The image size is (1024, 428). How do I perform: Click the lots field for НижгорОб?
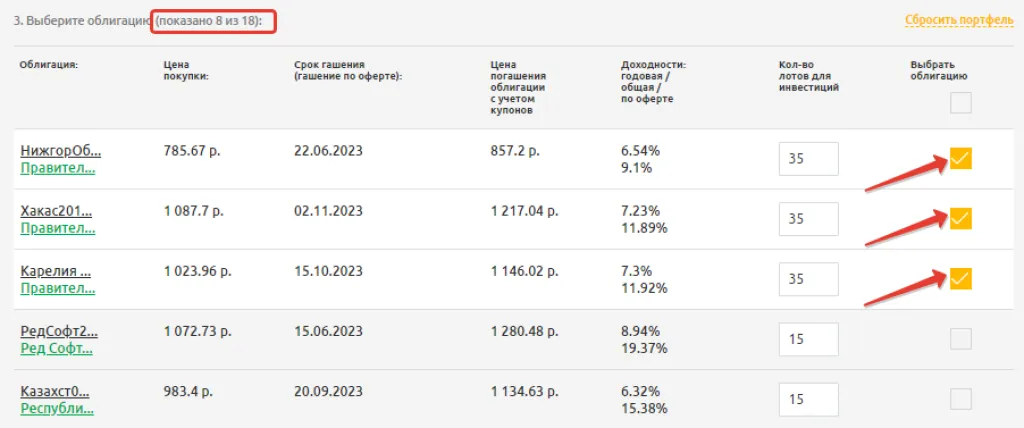tap(808, 159)
